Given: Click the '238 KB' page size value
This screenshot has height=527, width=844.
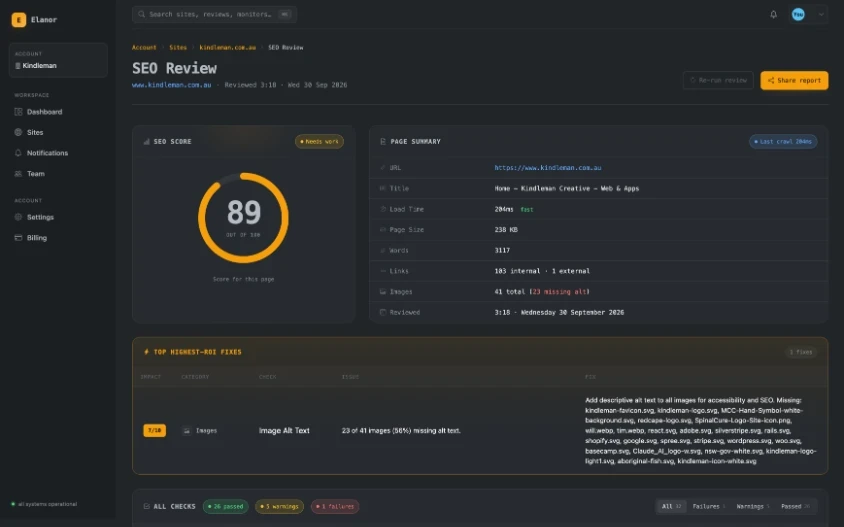Looking at the screenshot, I should click(506, 230).
